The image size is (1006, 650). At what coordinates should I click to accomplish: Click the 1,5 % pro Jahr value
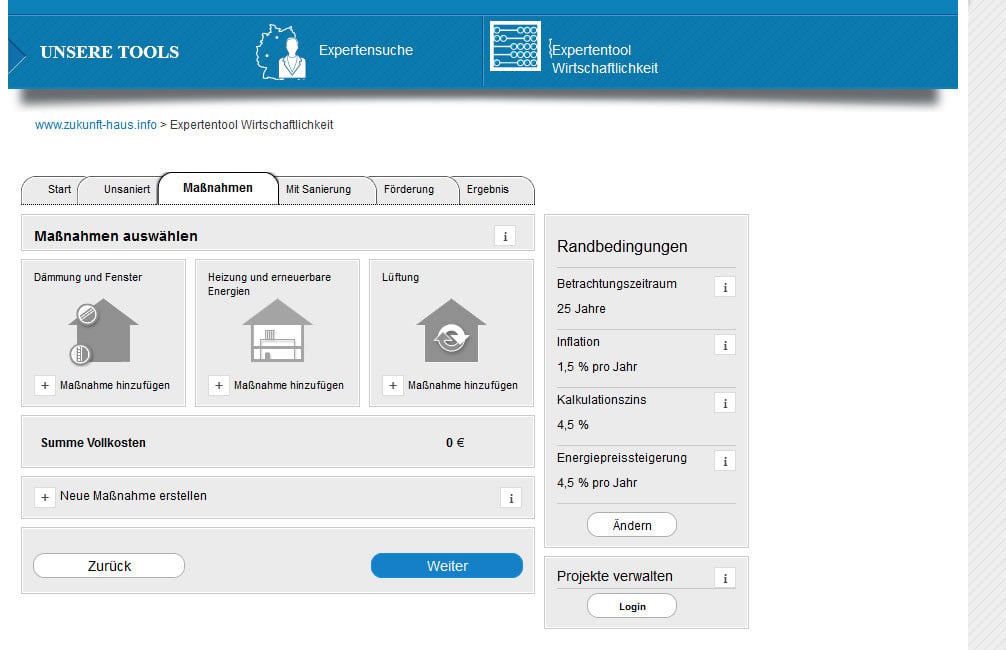pos(597,367)
